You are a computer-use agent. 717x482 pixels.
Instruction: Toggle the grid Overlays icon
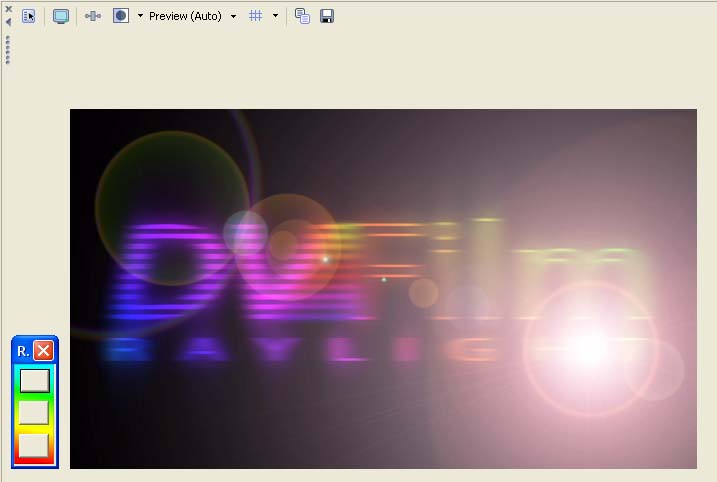[256, 16]
